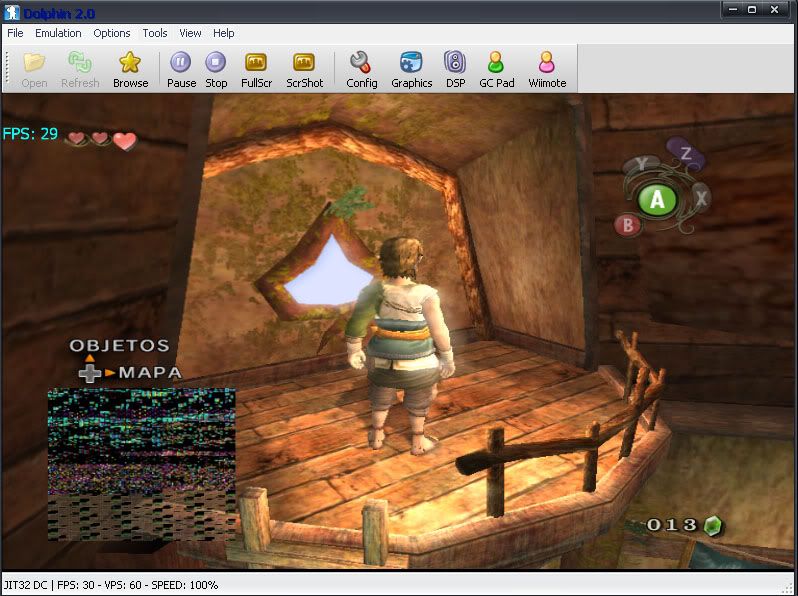Click the X button in game HUD
Image resolution: width=798 pixels, height=596 pixels.
coord(701,198)
